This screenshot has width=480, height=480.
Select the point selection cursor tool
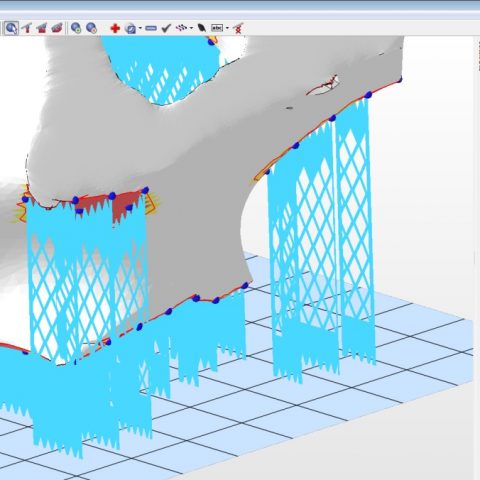11,28
